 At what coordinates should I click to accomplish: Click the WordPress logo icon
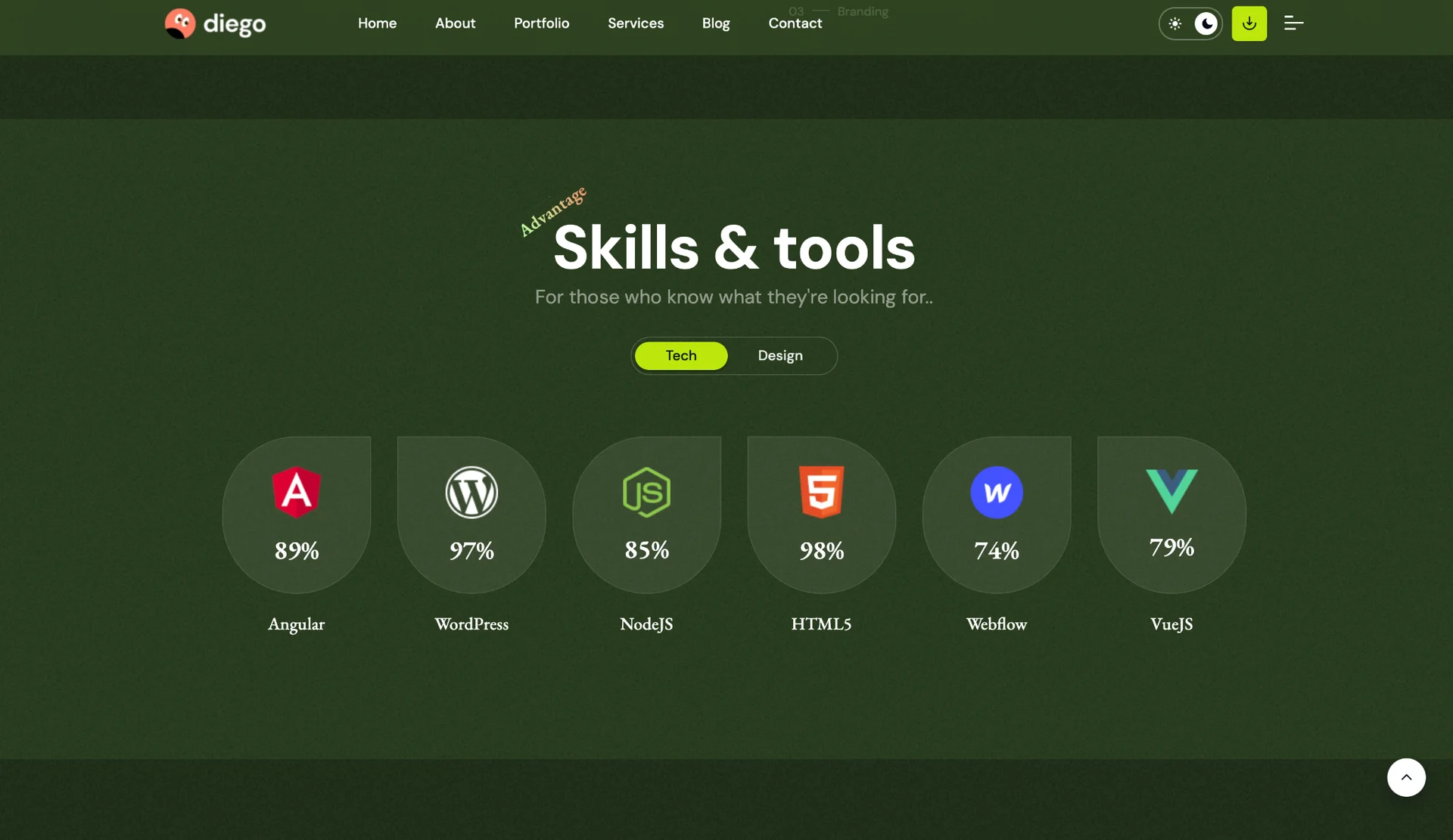pyautogui.click(x=471, y=492)
